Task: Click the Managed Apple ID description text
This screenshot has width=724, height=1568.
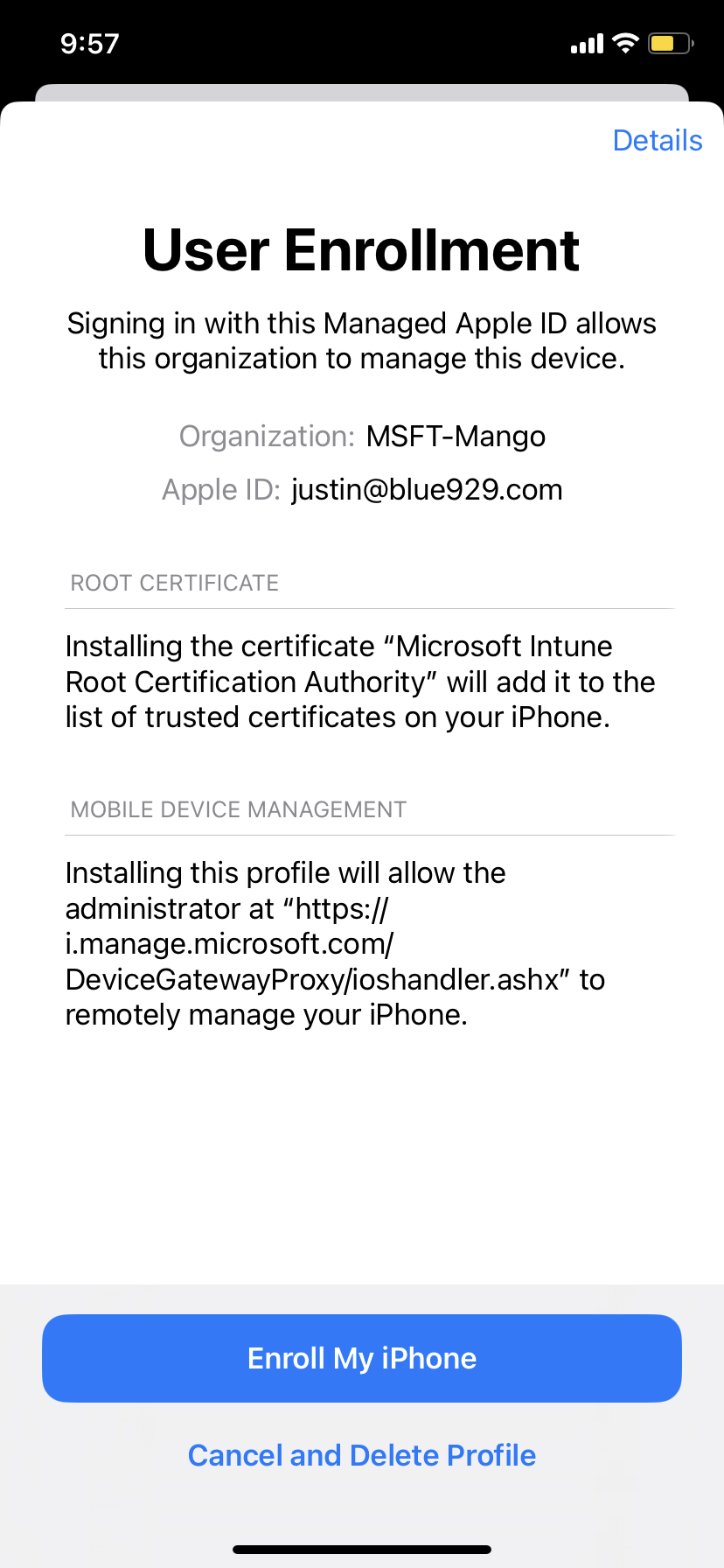Action: [x=361, y=341]
